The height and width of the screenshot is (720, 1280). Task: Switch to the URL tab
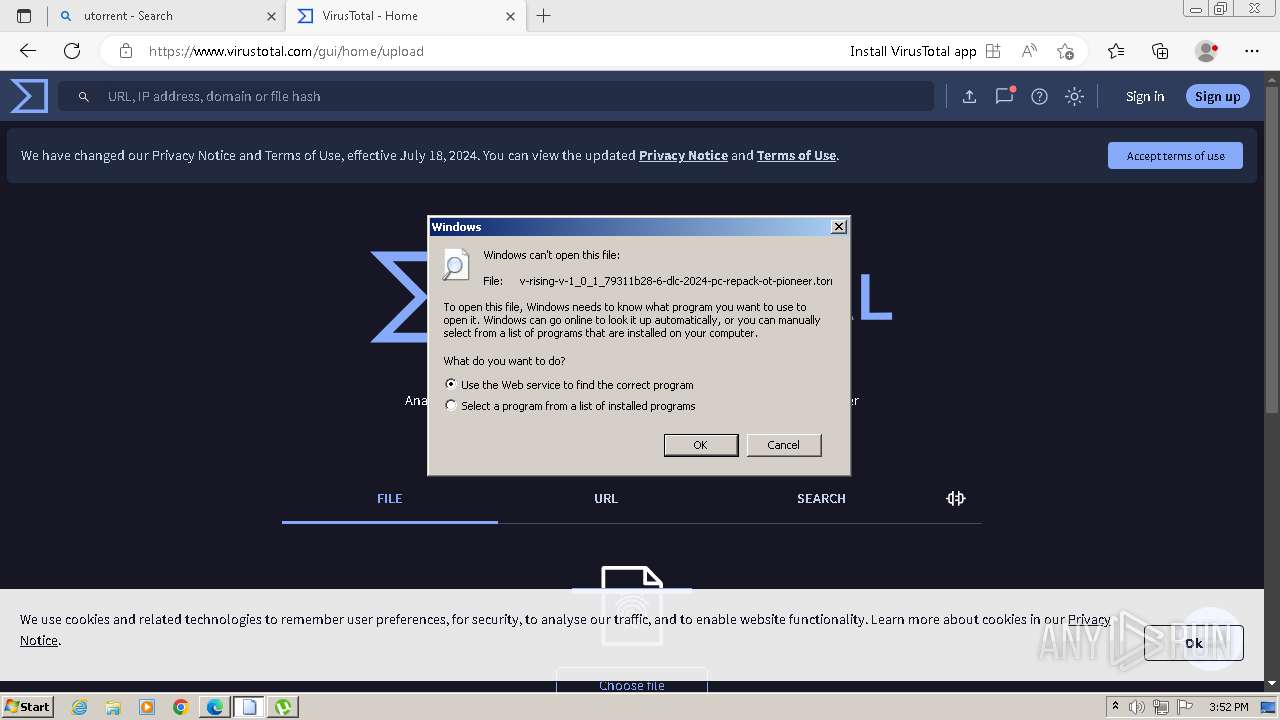(606, 498)
